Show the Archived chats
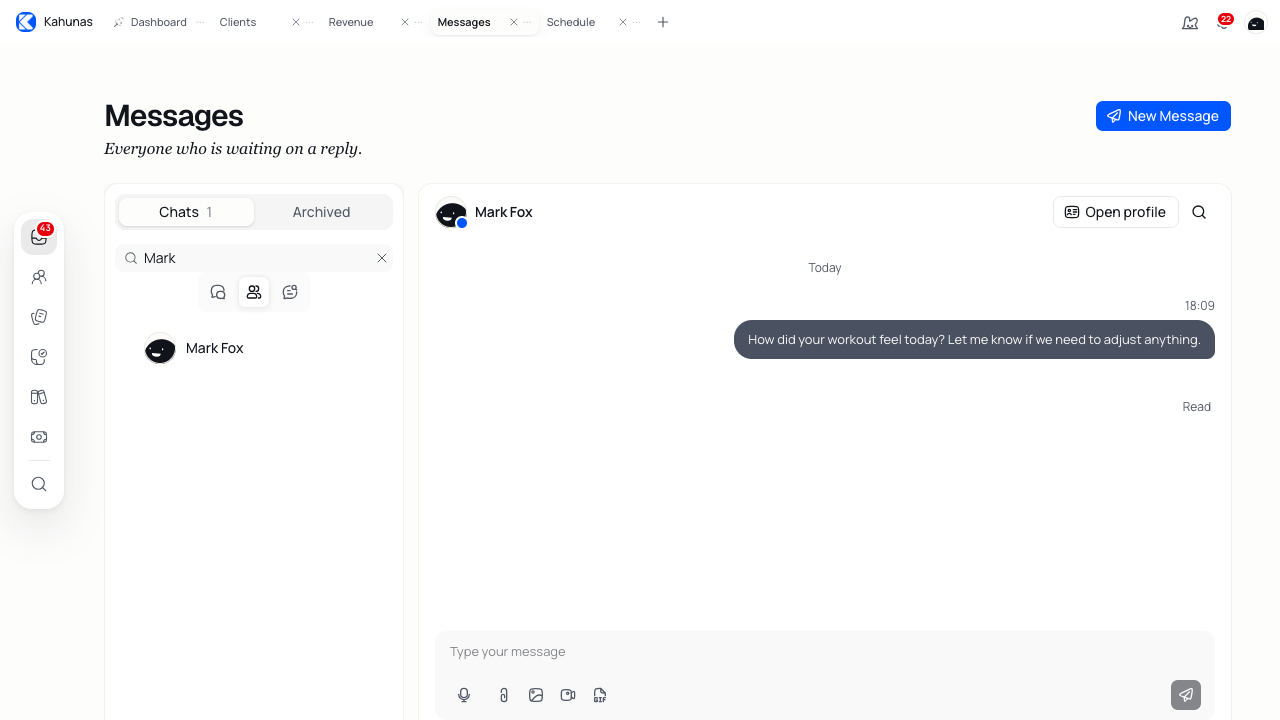Viewport: 1280px width, 720px height. coord(322,212)
